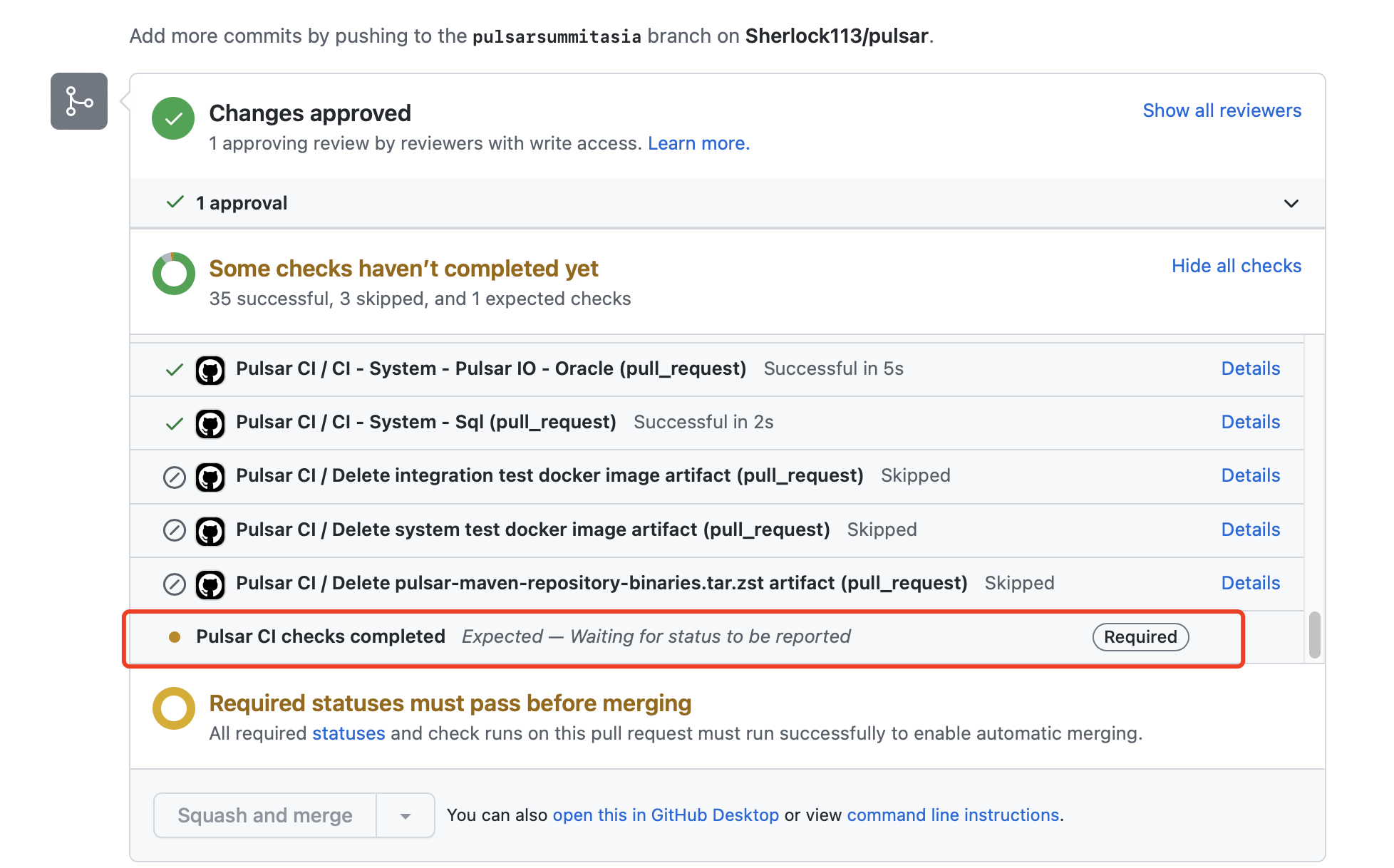Open Details for System Sql check

(x=1251, y=422)
